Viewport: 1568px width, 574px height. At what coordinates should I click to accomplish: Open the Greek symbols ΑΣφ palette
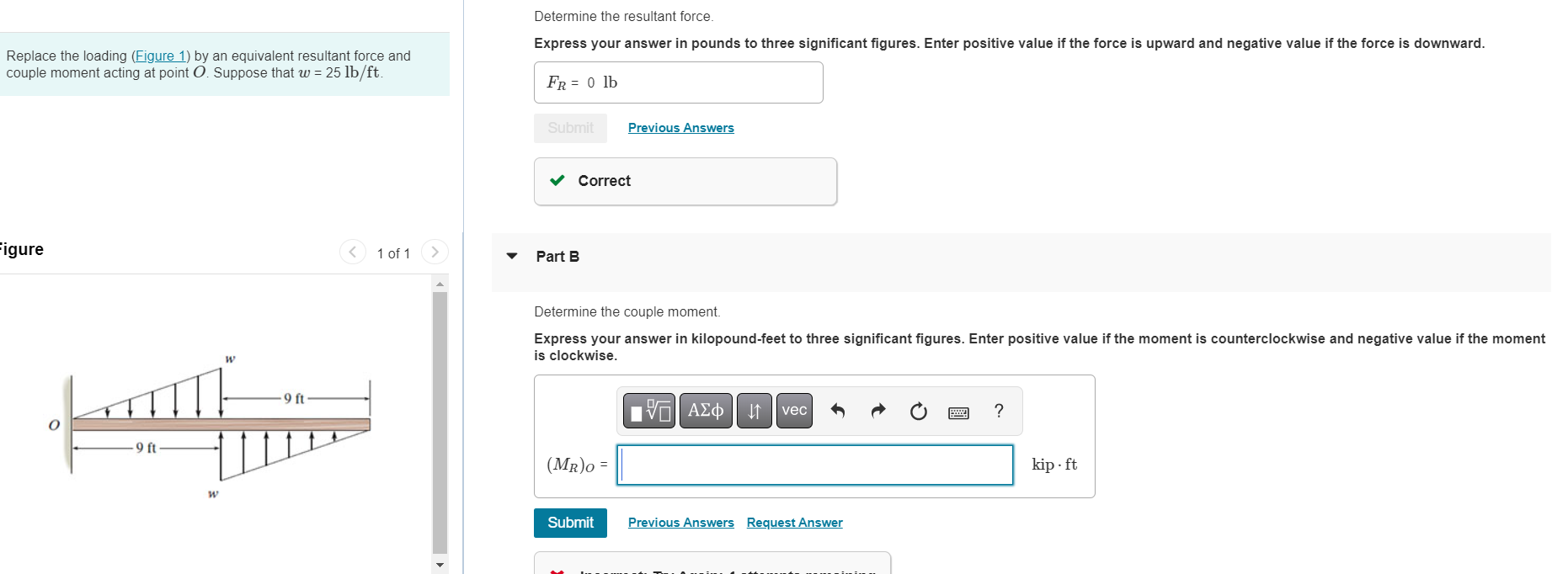[x=706, y=411]
